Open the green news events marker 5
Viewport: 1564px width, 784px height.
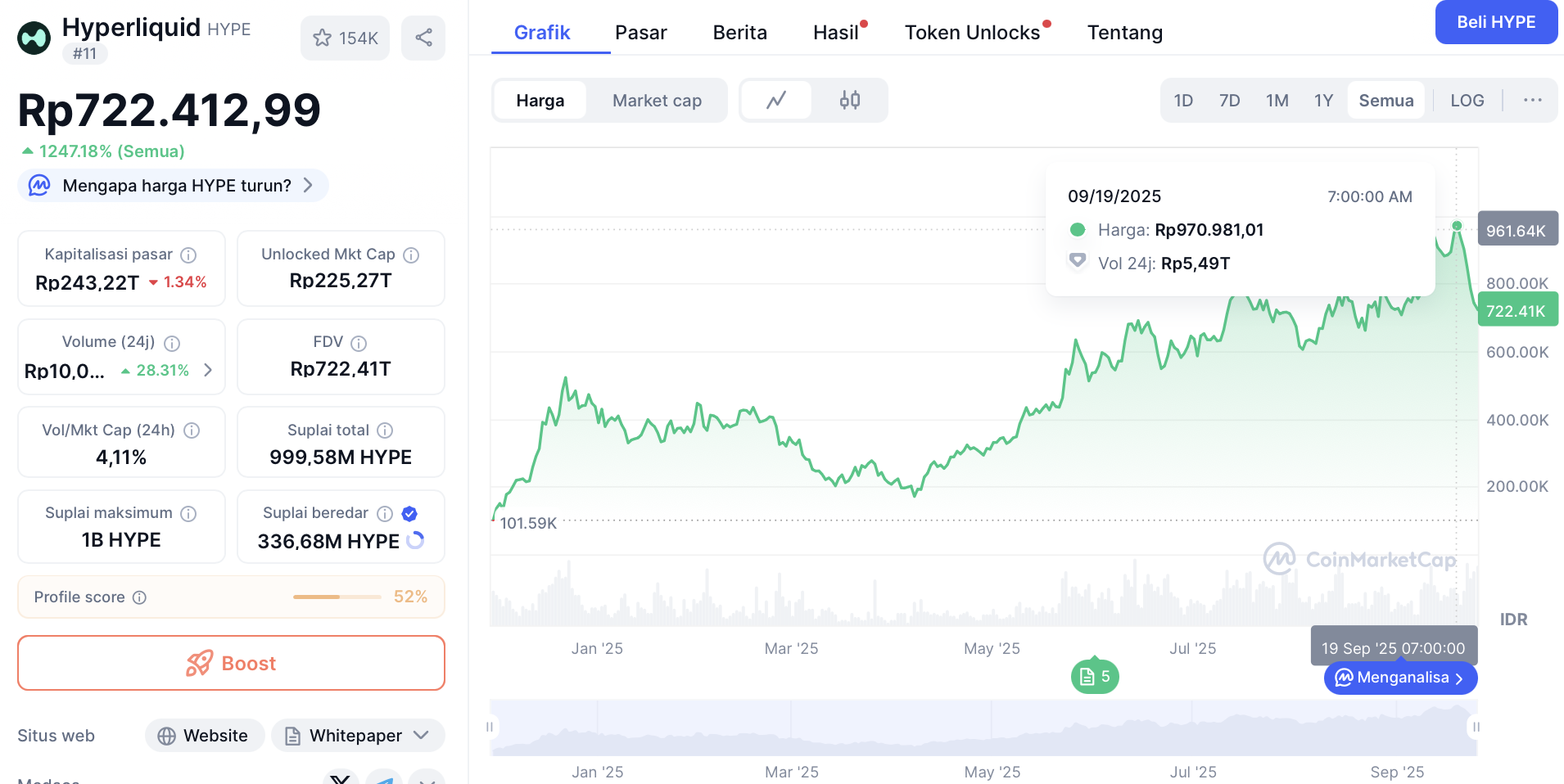1095,676
